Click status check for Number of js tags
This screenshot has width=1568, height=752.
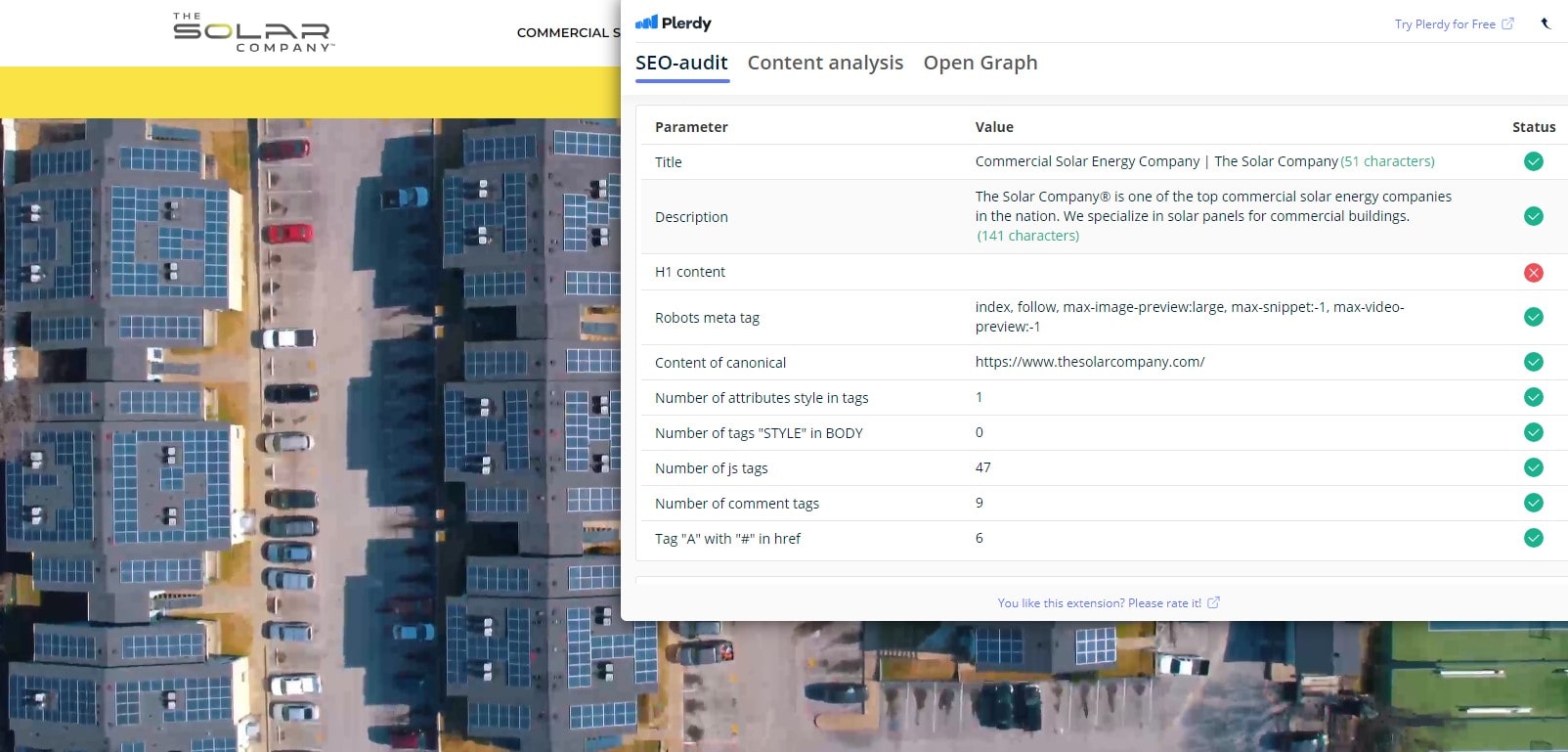tap(1533, 467)
